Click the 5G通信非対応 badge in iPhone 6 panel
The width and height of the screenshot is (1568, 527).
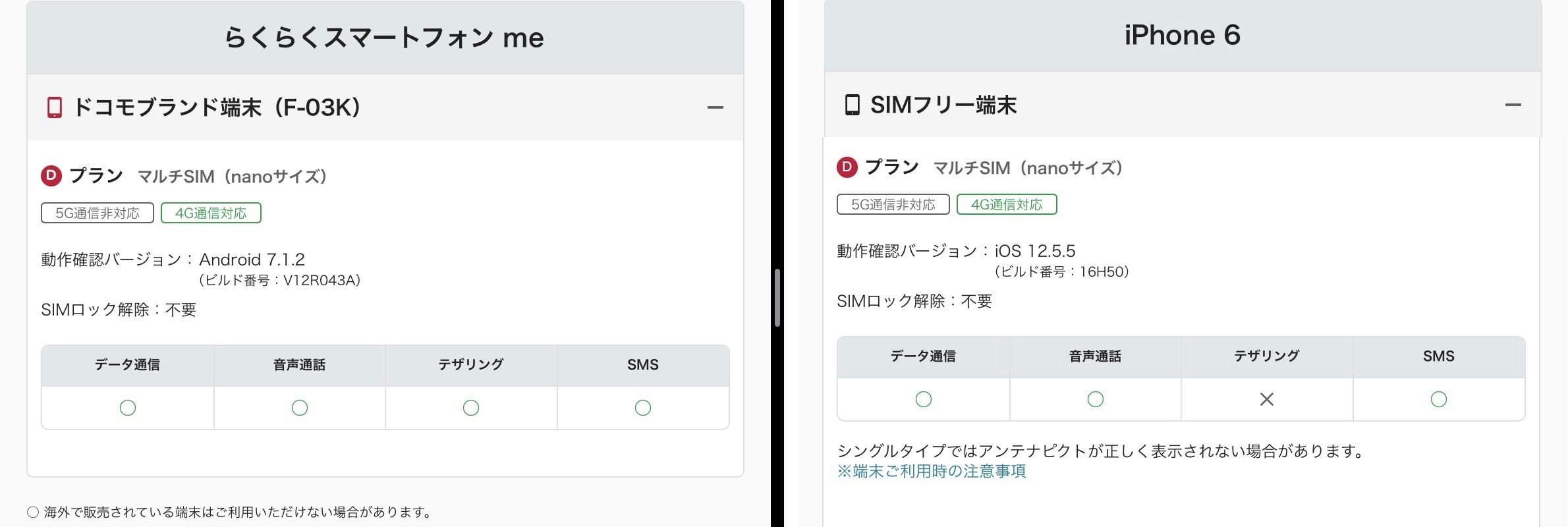(893, 204)
